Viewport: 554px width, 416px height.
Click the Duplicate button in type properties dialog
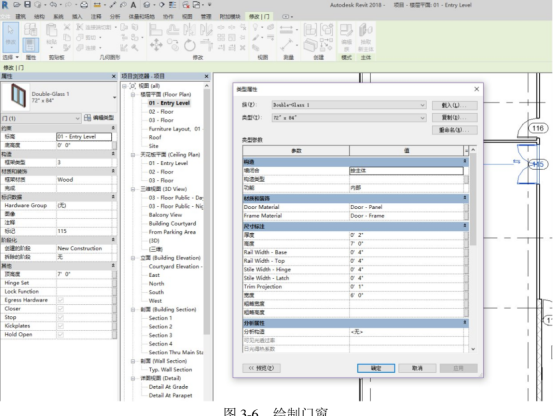coord(454,118)
